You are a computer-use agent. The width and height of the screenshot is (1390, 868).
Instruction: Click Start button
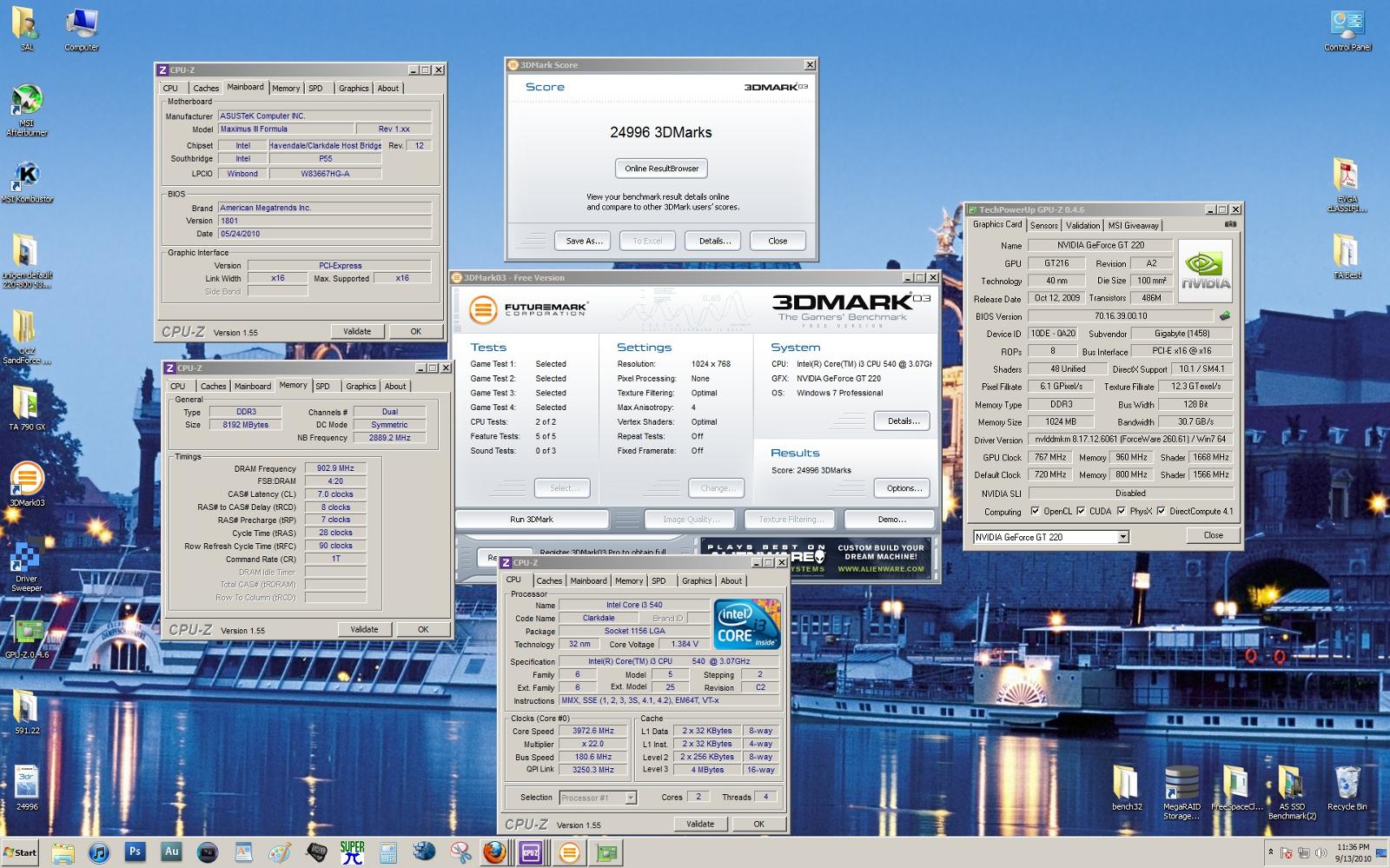click(x=21, y=852)
